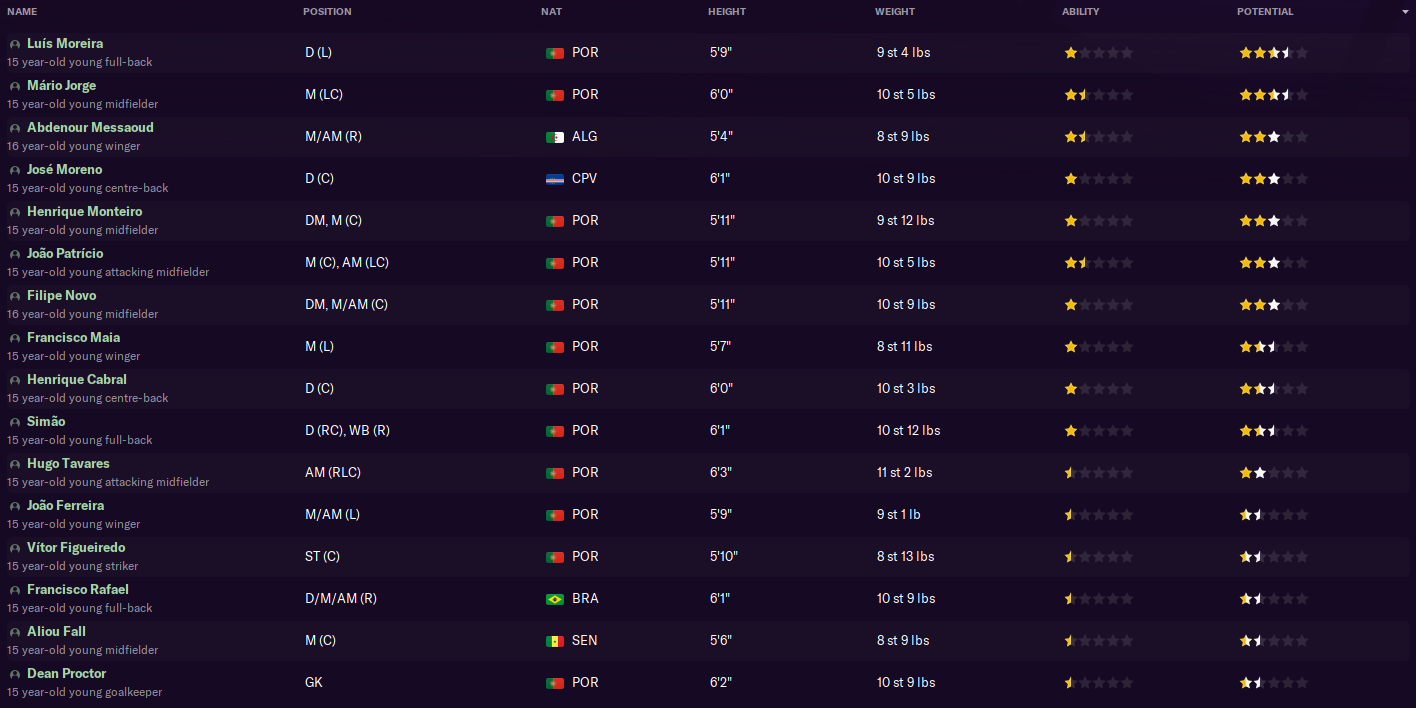Click Mário Jorge's ability star rating

click(x=1098, y=95)
